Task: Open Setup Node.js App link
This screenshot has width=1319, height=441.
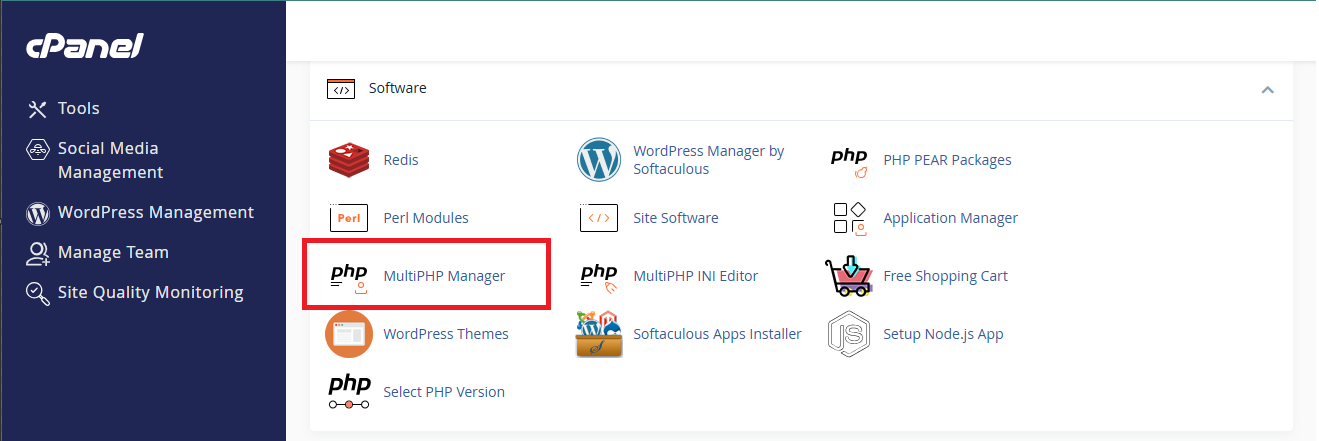Action: [944, 334]
